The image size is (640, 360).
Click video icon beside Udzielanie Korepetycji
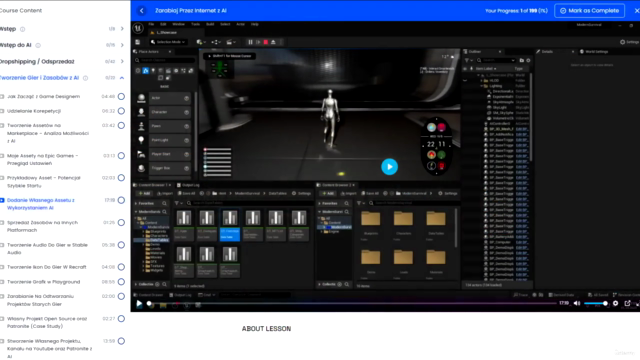coord(2,111)
